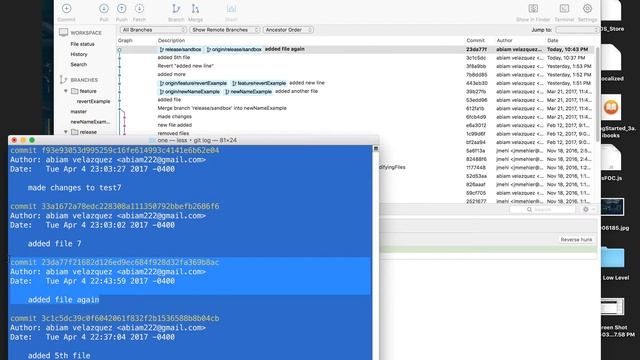Screen dimensions: 640x360
Task: Click the origin/newNameExample branch tag
Action: 190,92
